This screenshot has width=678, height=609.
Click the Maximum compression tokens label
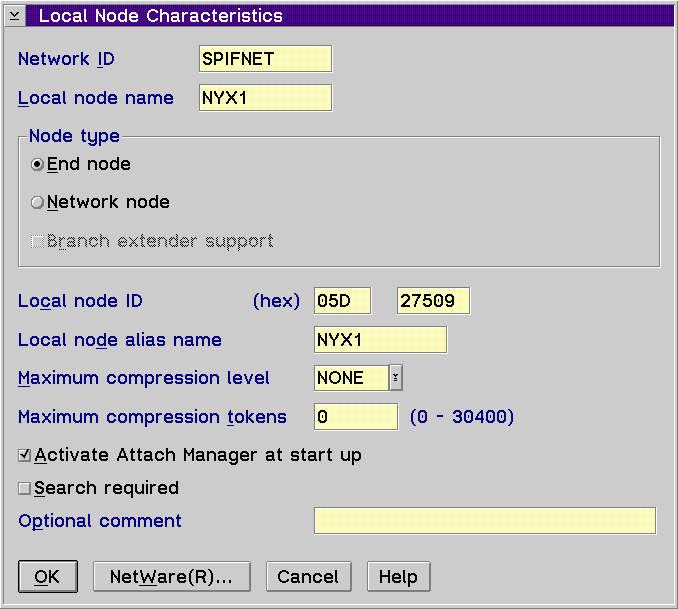[x=152, y=417]
